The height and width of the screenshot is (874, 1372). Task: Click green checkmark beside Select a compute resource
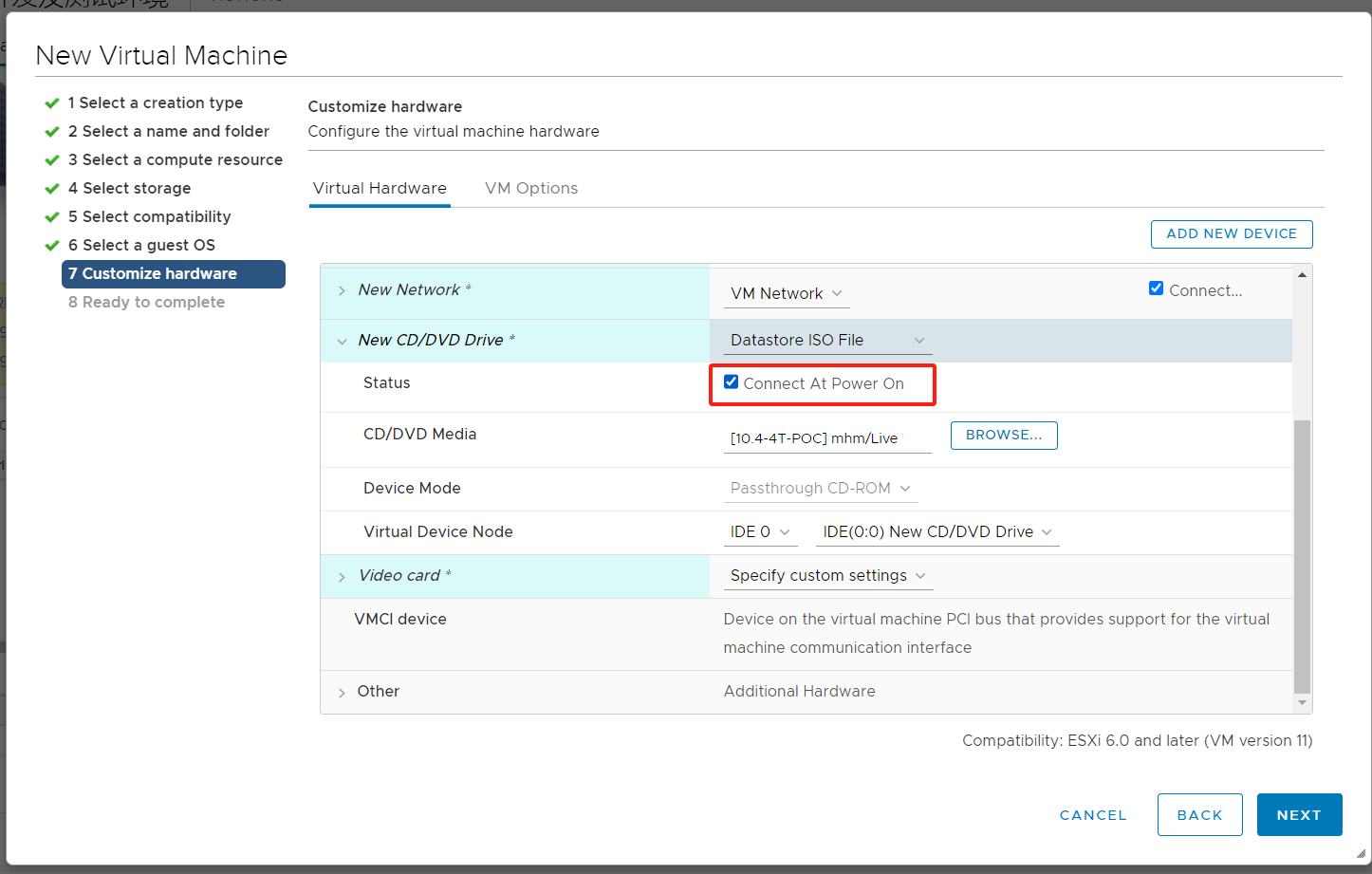52,160
